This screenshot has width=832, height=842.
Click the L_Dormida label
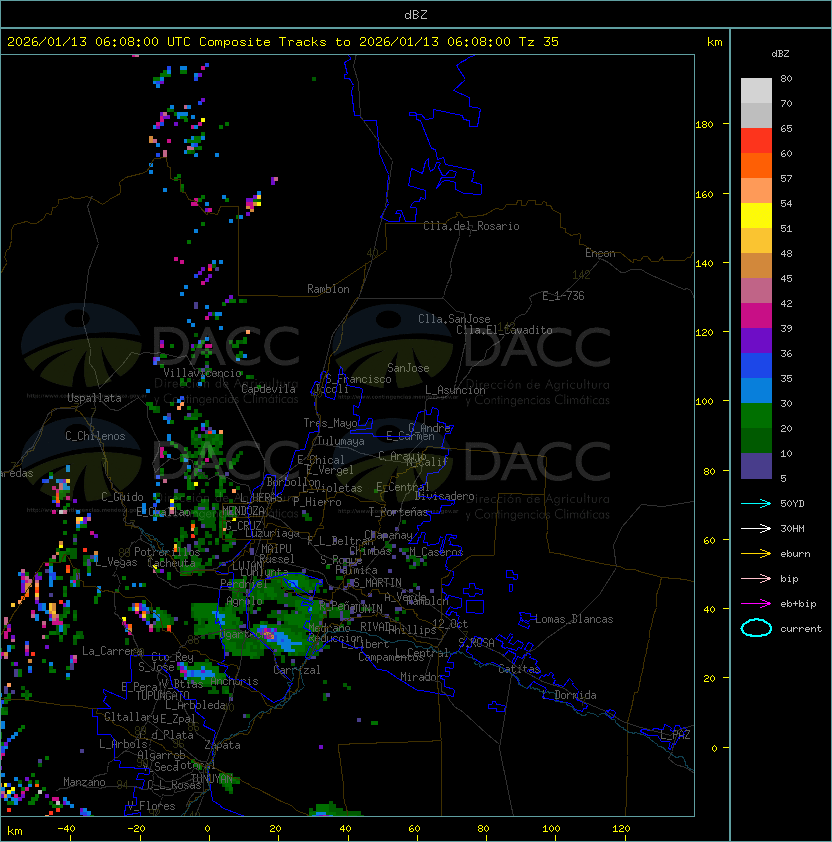[569, 695]
